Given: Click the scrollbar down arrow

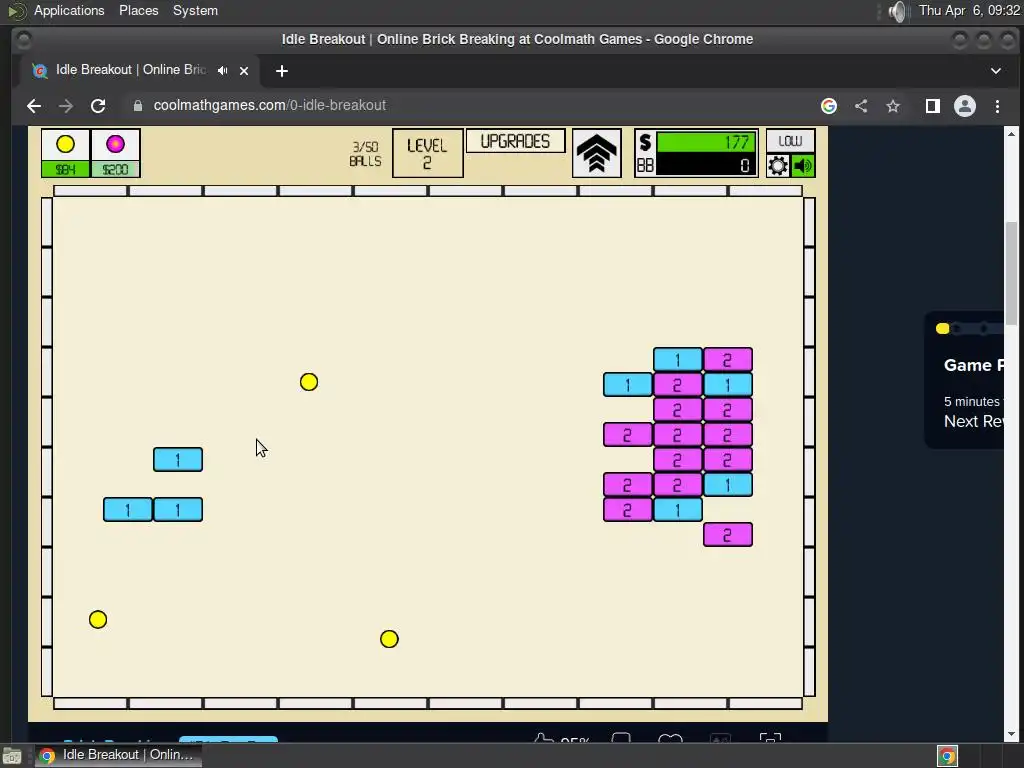Looking at the screenshot, I should 1011,735.
